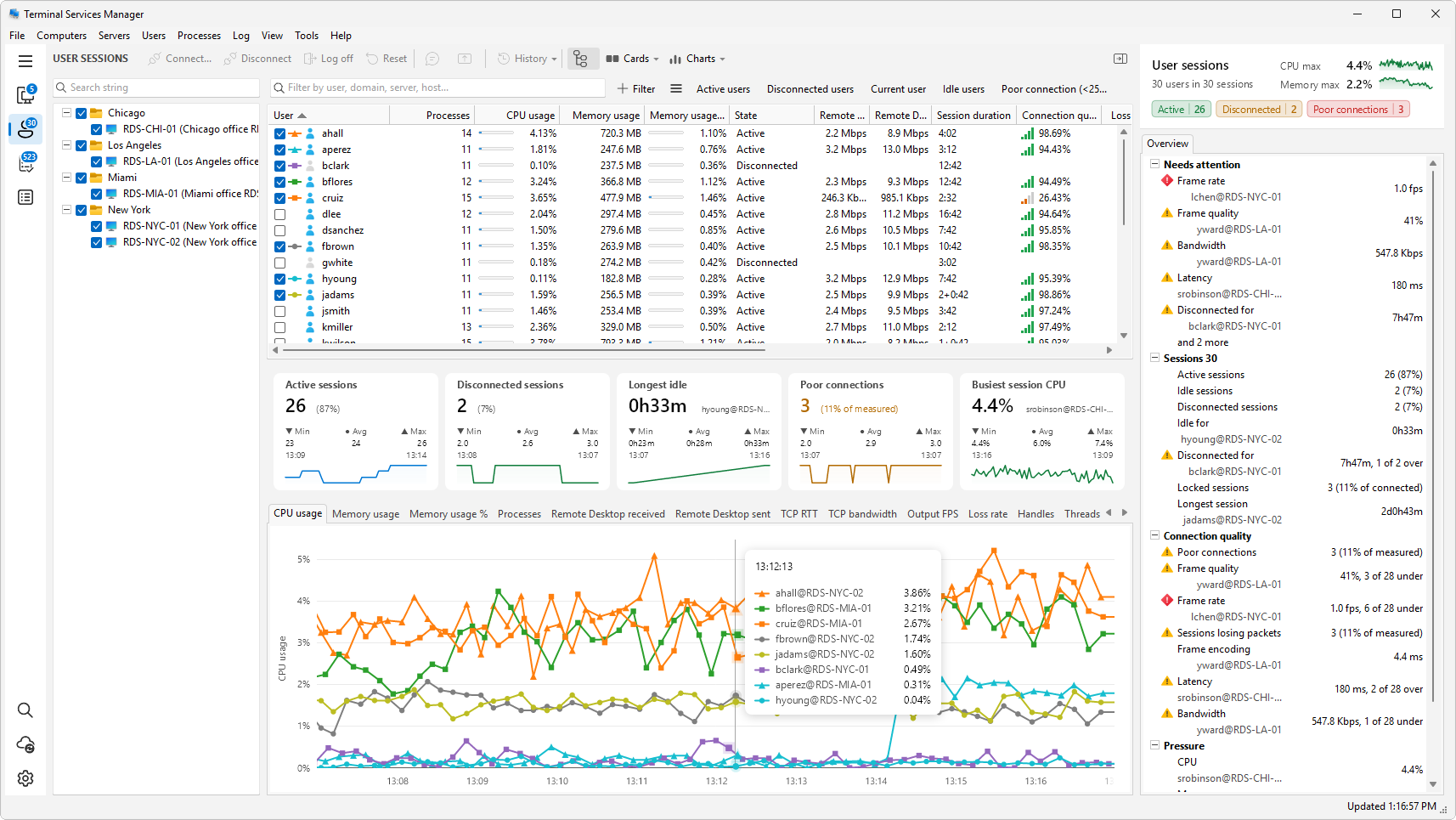Open the hamburger navigation menu

(x=25, y=61)
